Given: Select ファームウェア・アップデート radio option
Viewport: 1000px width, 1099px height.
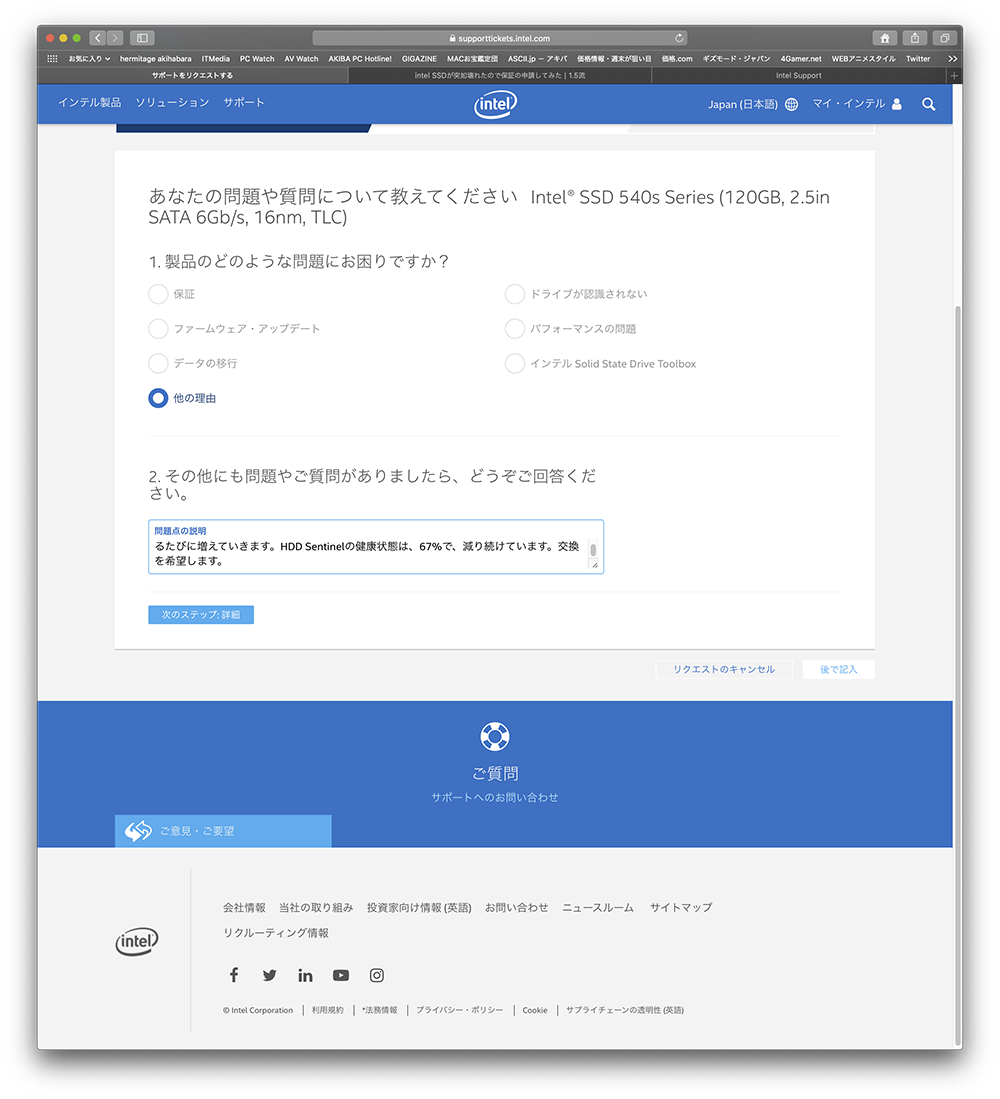Looking at the screenshot, I should (158, 328).
